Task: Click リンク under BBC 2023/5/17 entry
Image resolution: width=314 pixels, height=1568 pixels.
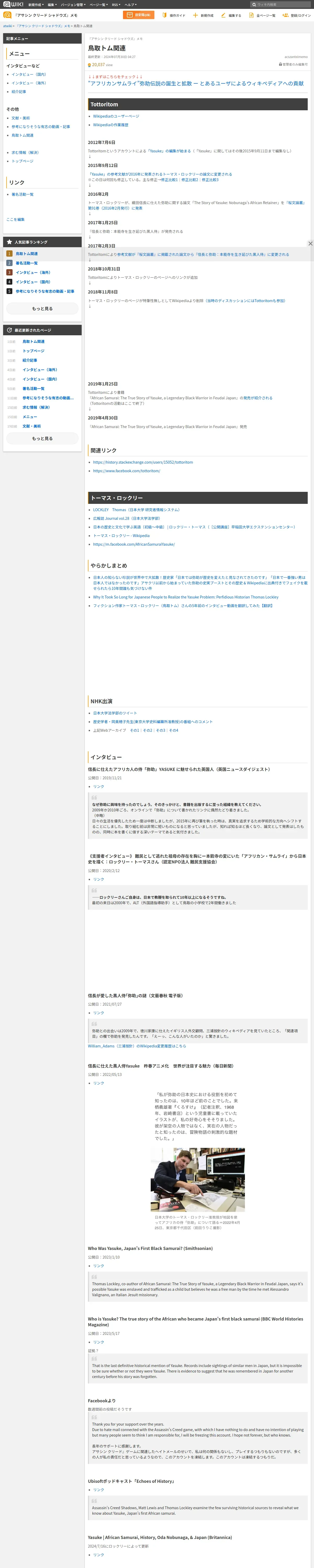Action: click(x=98, y=1342)
